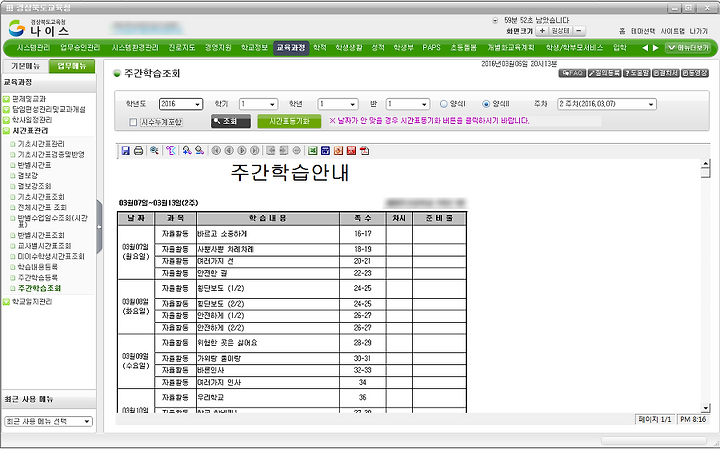Screen dimensions: 720x449
Task: Click the red export icon in report toolbar
Action: point(351,151)
